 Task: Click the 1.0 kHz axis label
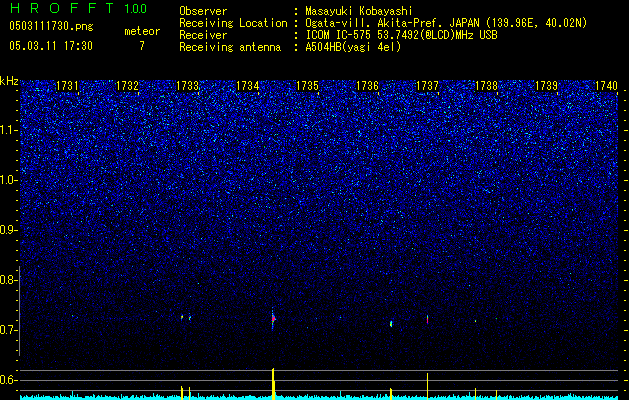8,180
